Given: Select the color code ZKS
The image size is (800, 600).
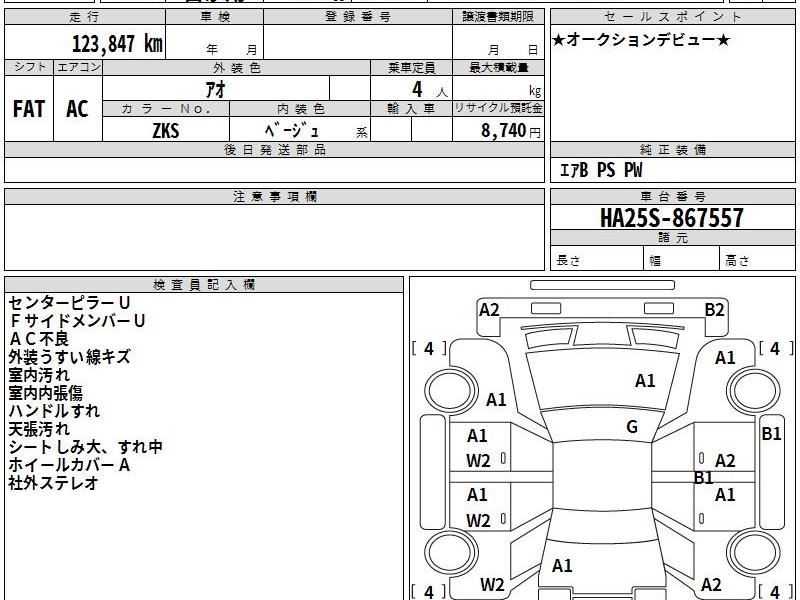Looking at the screenshot, I should tap(166, 131).
